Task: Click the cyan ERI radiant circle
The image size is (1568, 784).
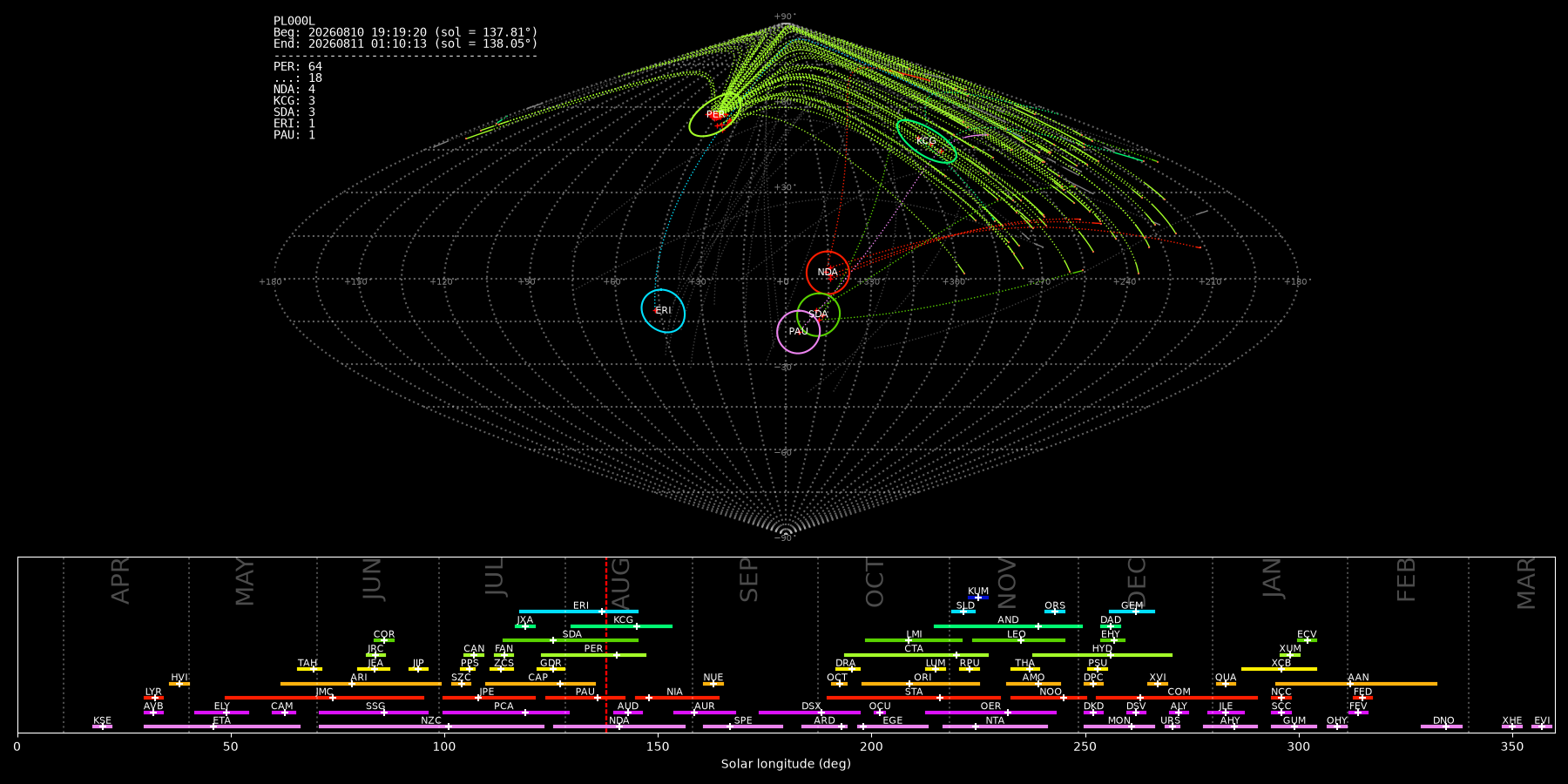Action: [x=664, y=311]
